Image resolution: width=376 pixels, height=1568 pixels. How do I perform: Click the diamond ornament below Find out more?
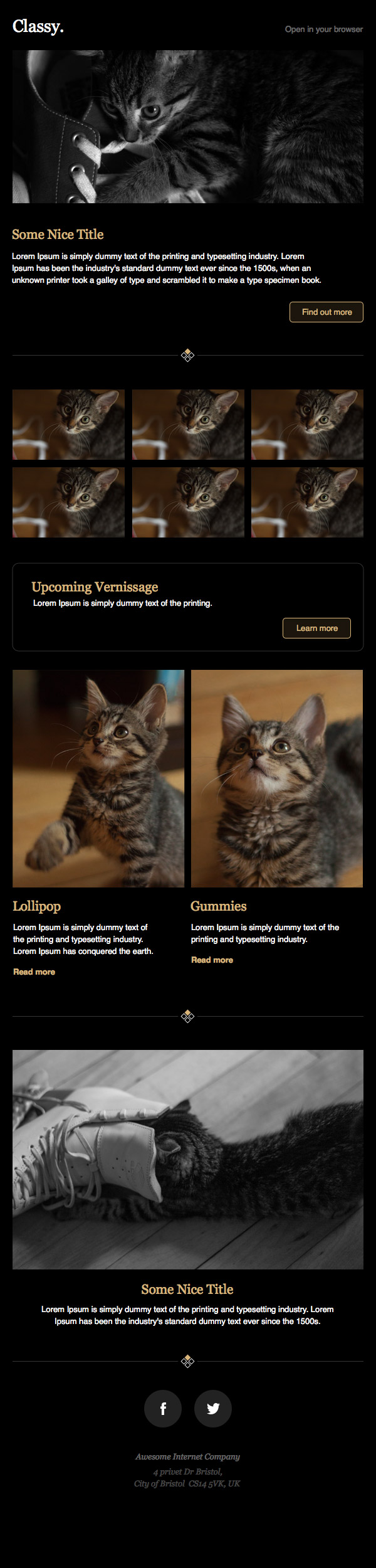[x=187, y=356]
